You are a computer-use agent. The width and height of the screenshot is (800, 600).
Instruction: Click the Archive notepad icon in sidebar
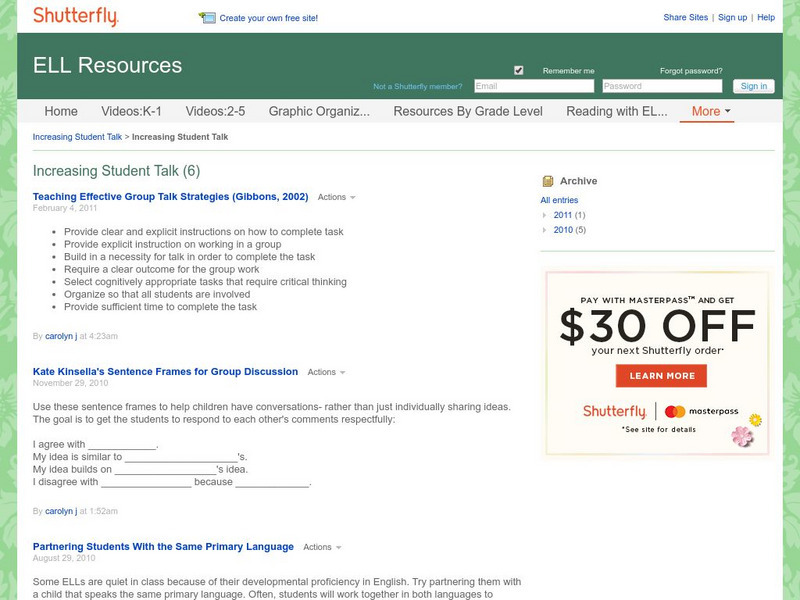546,180
